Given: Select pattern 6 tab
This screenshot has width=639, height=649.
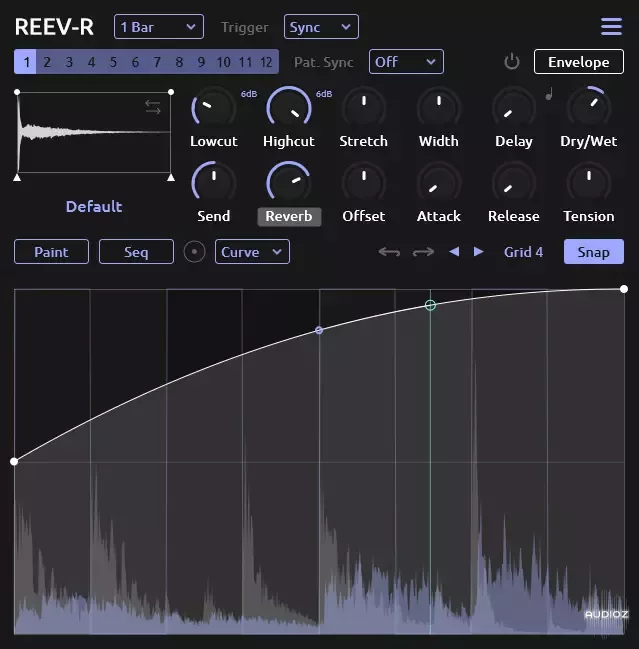Looking at the screenshot, I should click(135, 62).
